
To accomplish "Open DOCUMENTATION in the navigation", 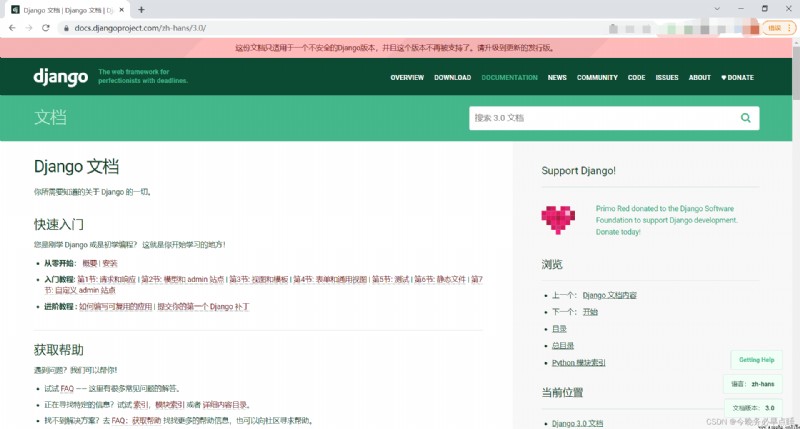I will 510,78.
